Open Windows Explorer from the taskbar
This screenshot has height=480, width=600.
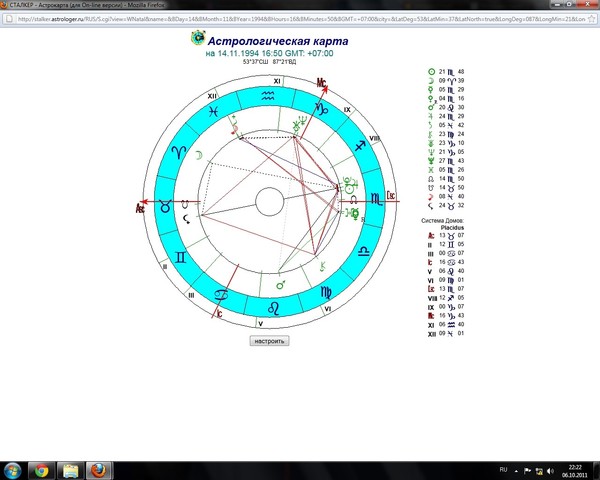[x=70, y=470]
